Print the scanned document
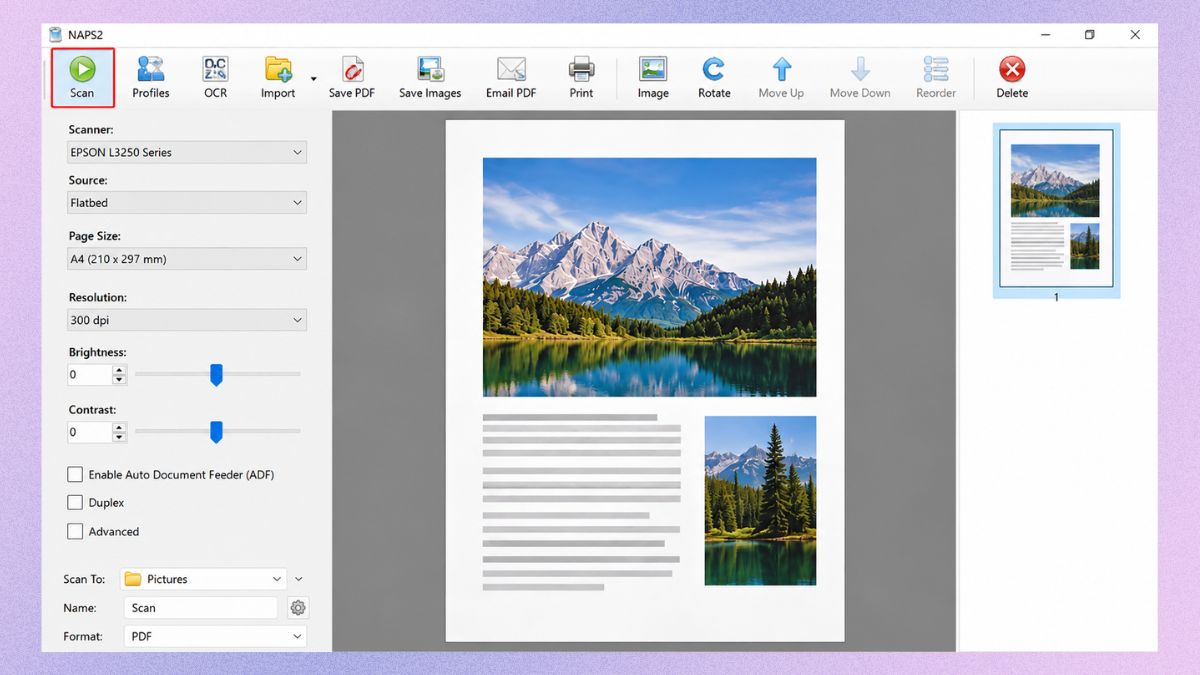The image size is (1200, 675). coord(581,77)
